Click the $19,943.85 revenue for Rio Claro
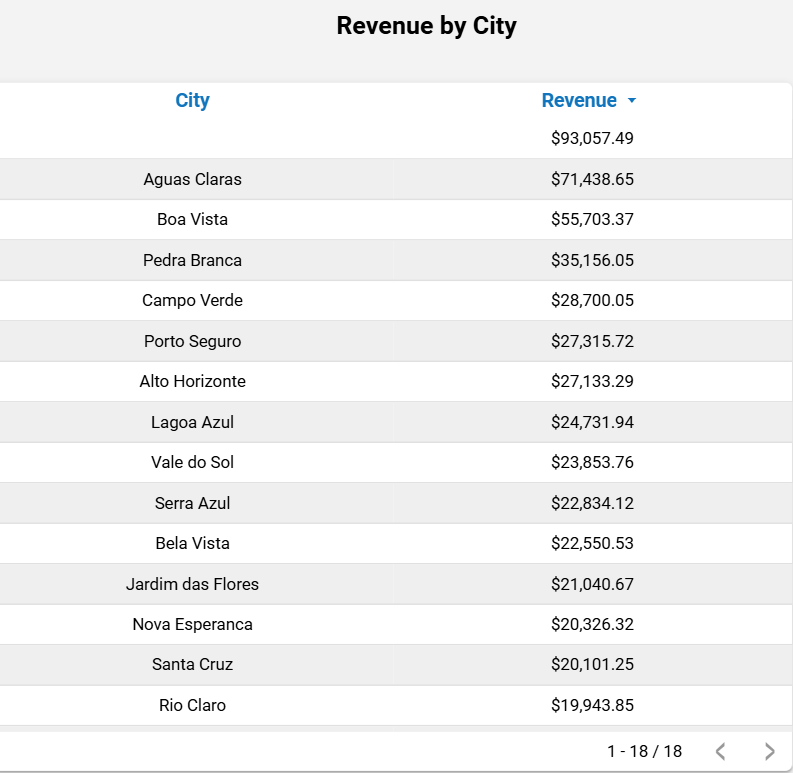The width and height of the screenshot is (793, 773). [x=592, y=705]
